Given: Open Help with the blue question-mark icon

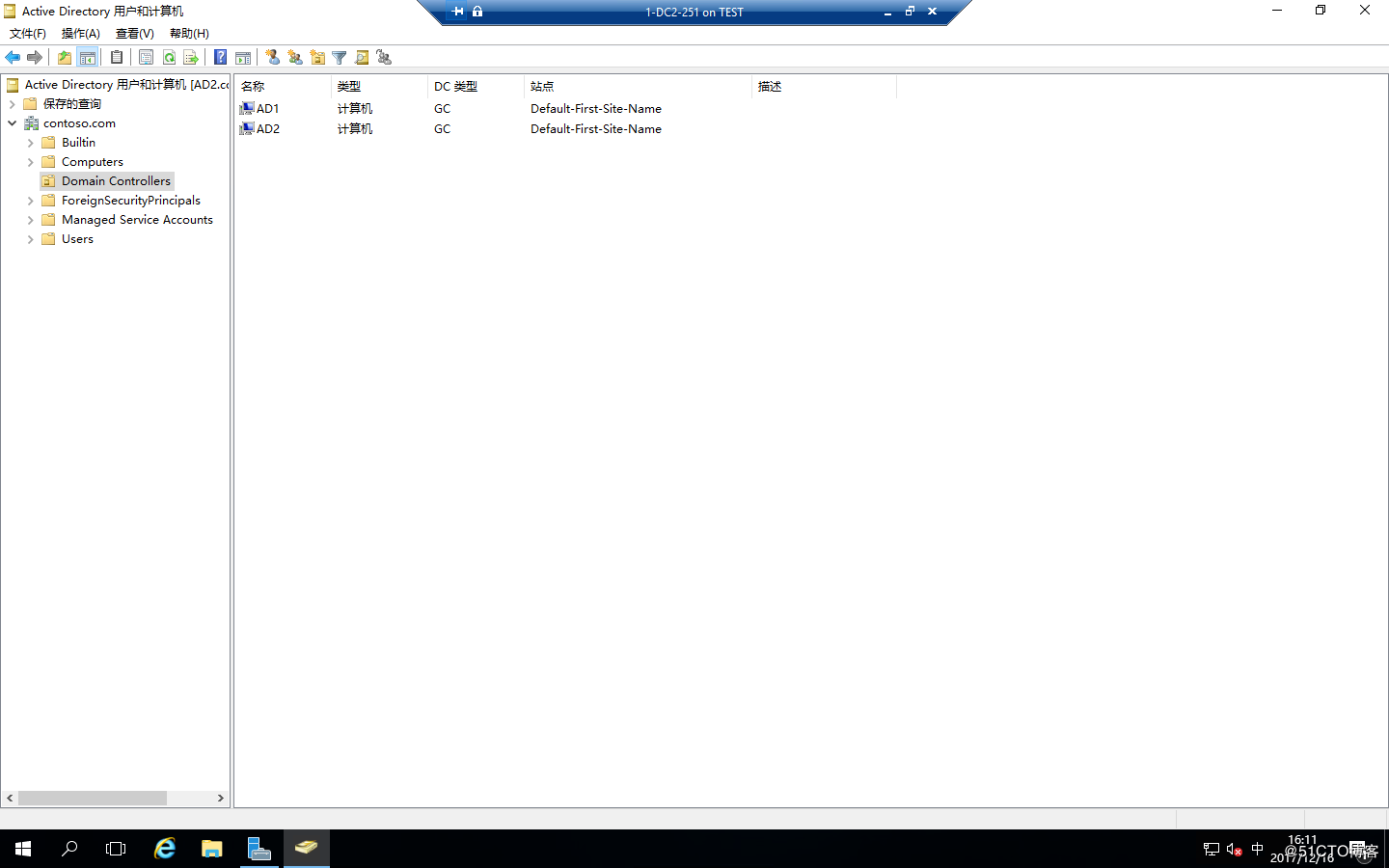Looking at the screenshot, I should [x=221, y=58].
